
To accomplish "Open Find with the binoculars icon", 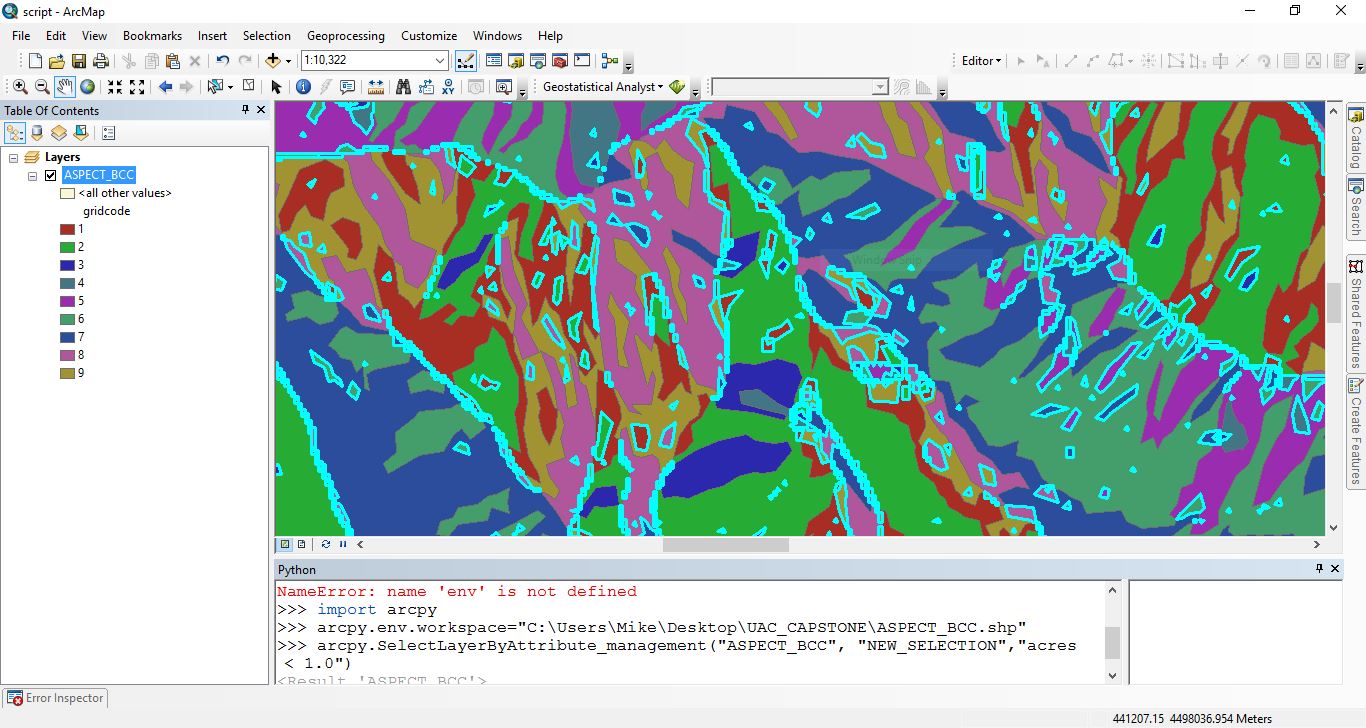I will [x=403, y=87].
